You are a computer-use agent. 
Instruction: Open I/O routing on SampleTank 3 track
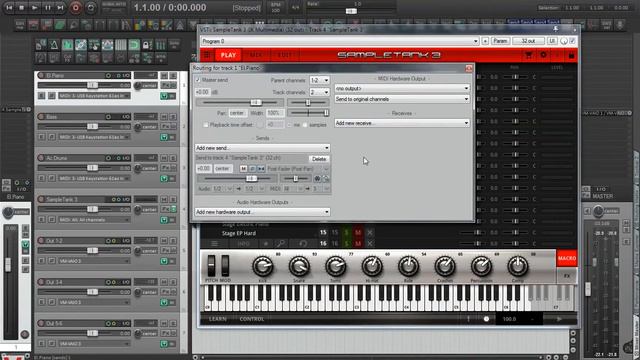click(126, 199)
